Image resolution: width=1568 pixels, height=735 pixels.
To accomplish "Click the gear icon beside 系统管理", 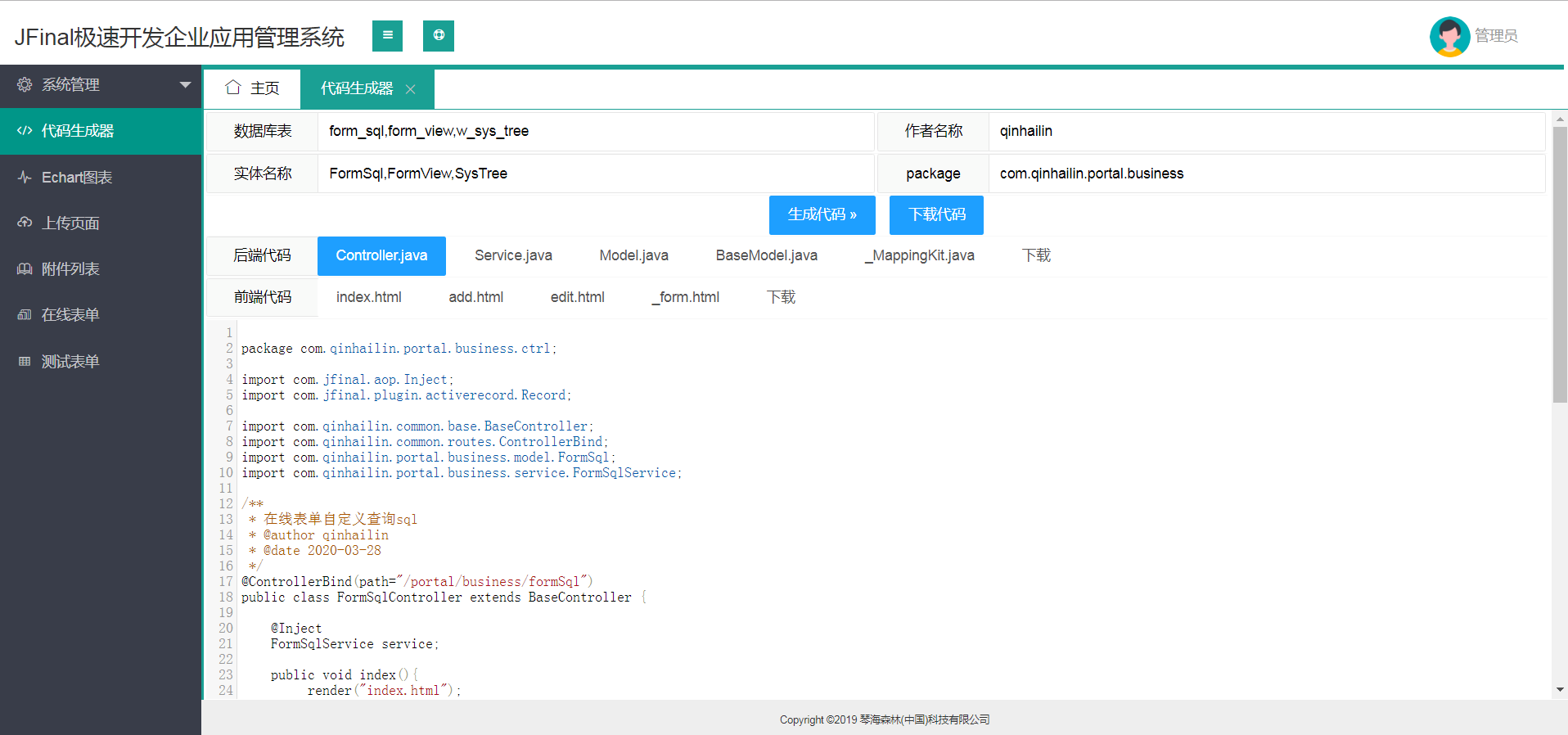I will pyautogui.click(x=25, y=84).
